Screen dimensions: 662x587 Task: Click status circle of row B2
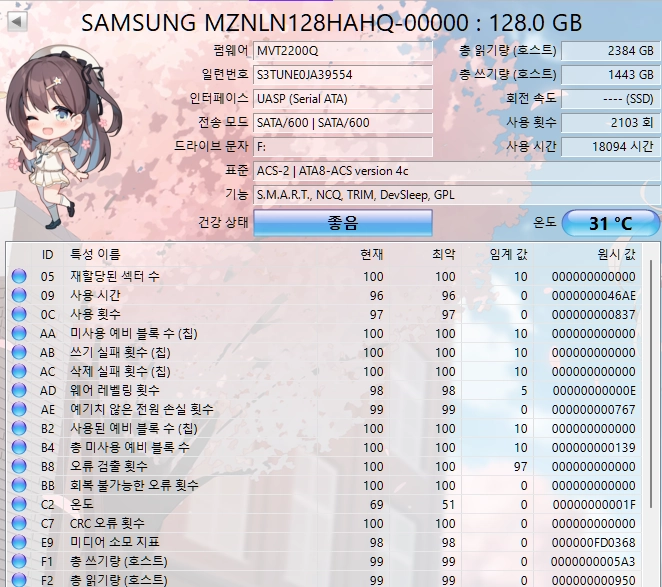pos(19,428)
